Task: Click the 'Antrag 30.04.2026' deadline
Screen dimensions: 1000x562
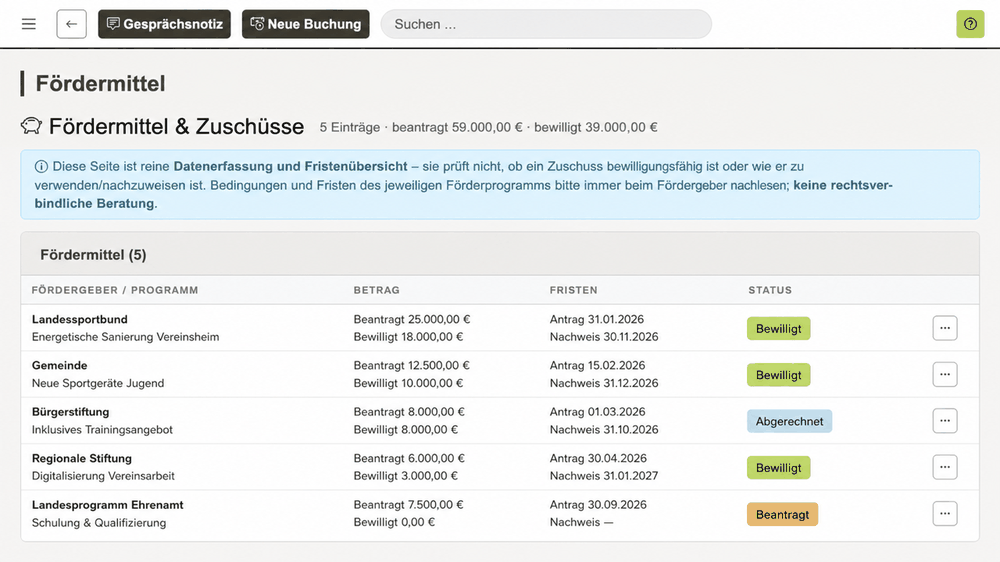Action: (x=598, y=459)
